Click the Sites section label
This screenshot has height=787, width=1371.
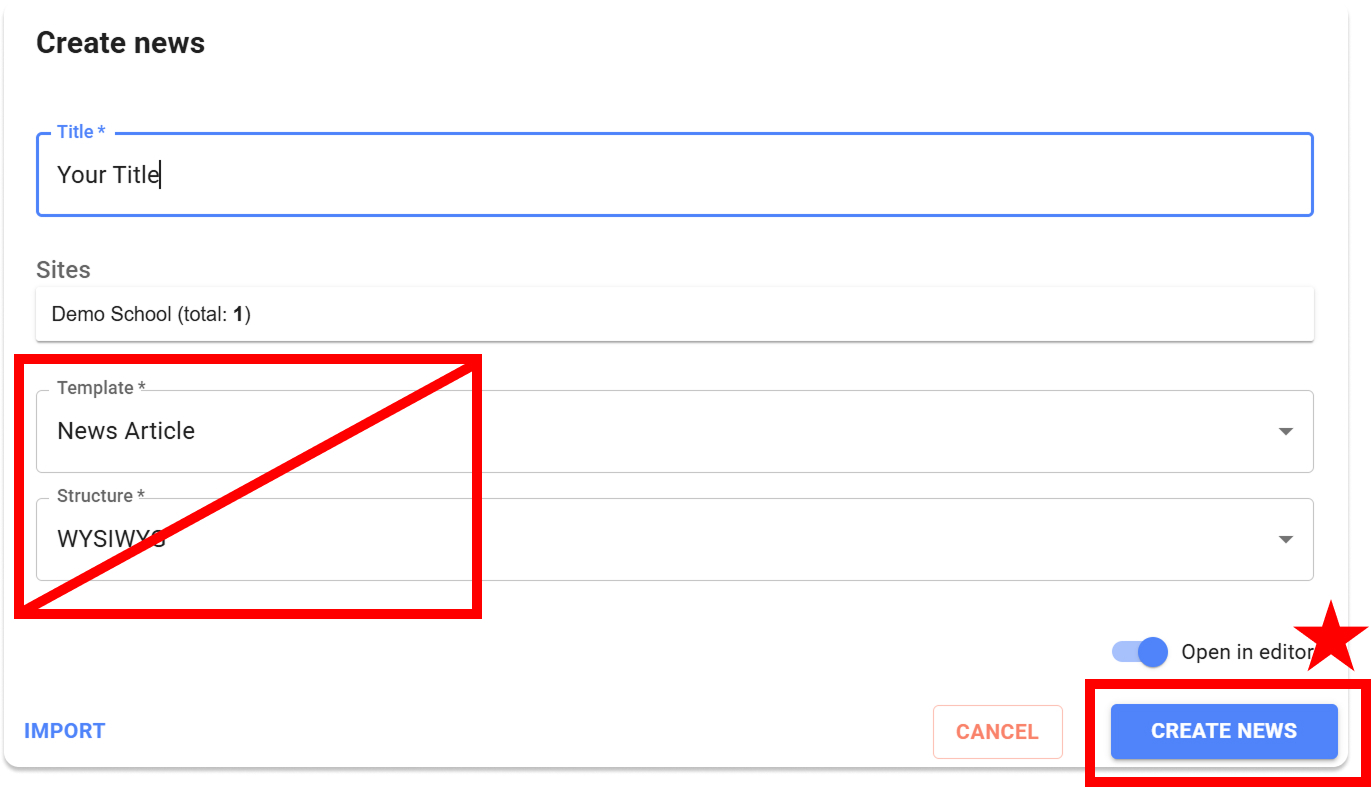(x=63, y=270)
